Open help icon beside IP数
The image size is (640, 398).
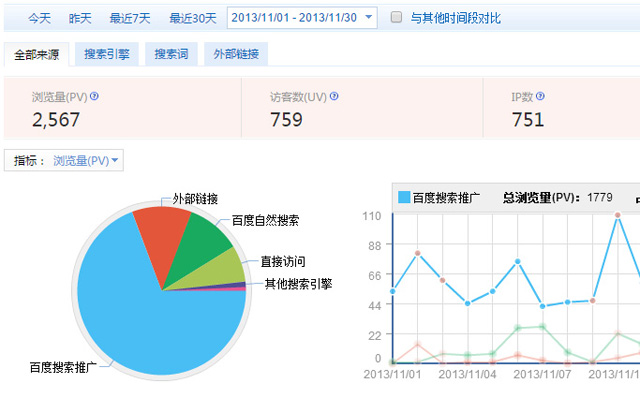click(x=540, y=96)
